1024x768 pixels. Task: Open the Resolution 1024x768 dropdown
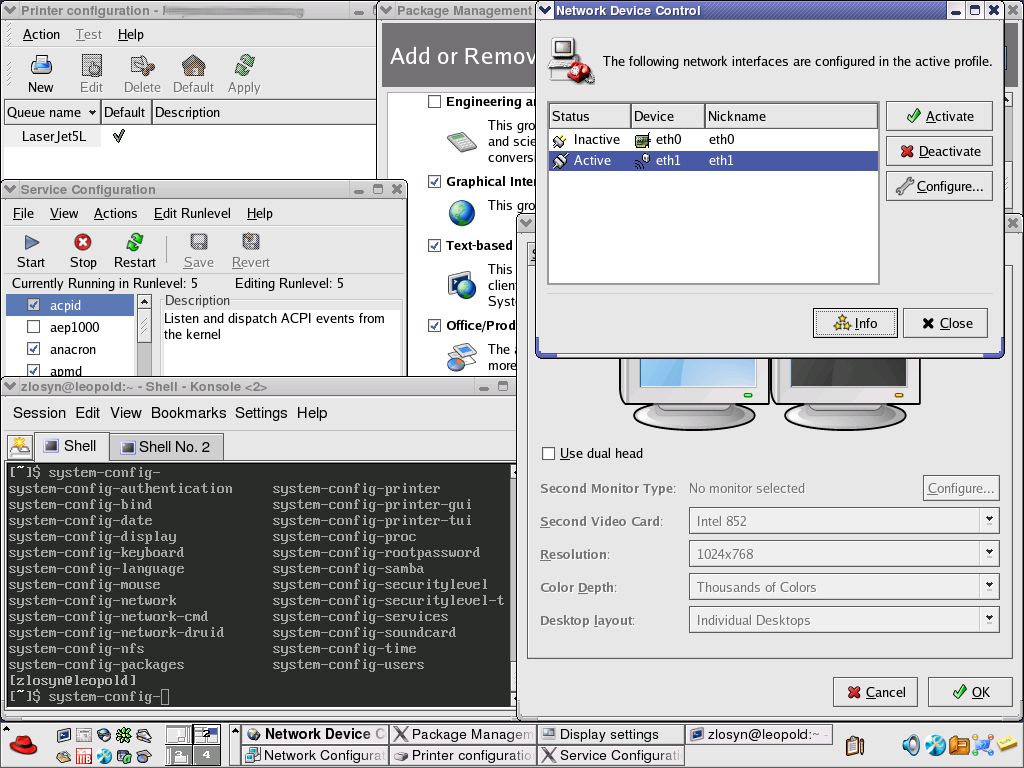pyautogui.click(x=844, y=554)
